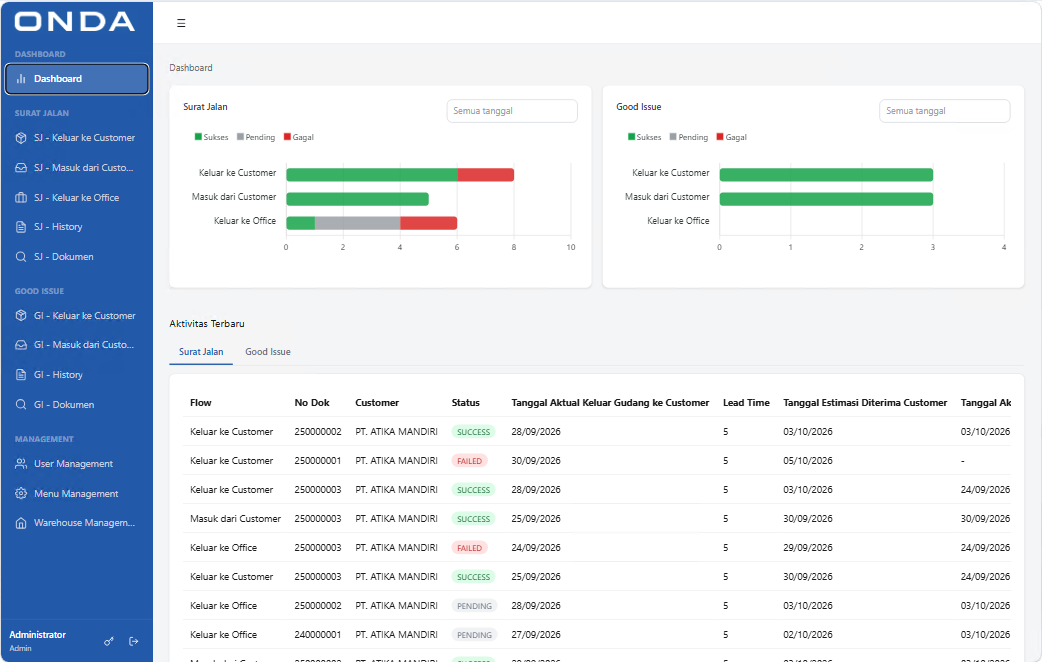
Task: Click GI - History document icon
Action: [21, 375]
